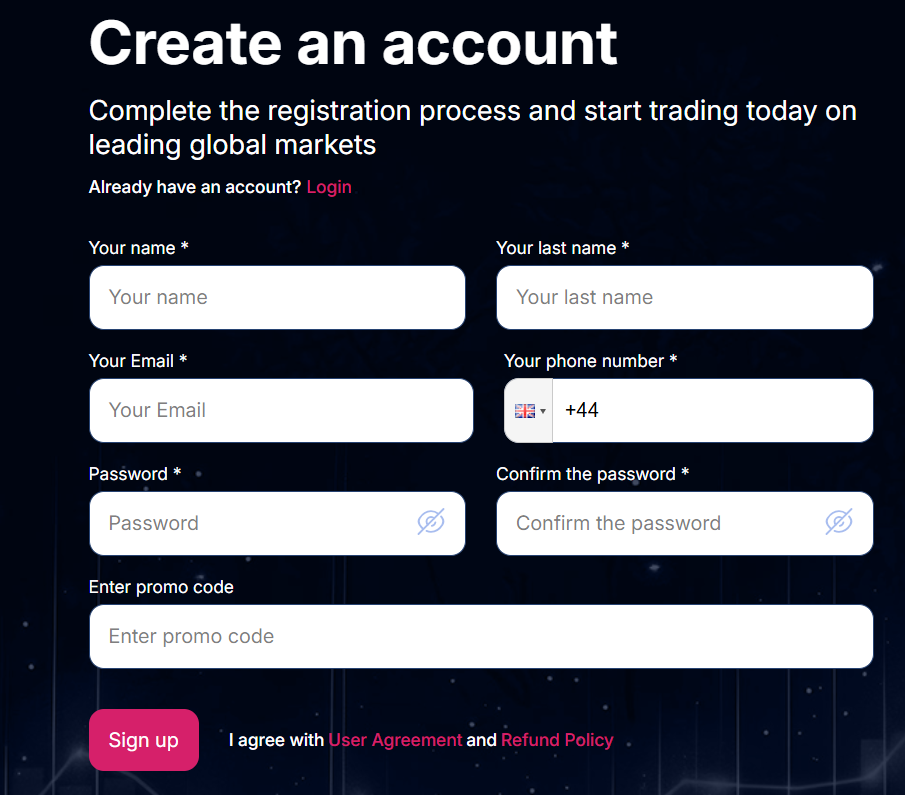The image size is (905, 795).
Task: Click the Your phone number label
Action: tap(590, 361)
